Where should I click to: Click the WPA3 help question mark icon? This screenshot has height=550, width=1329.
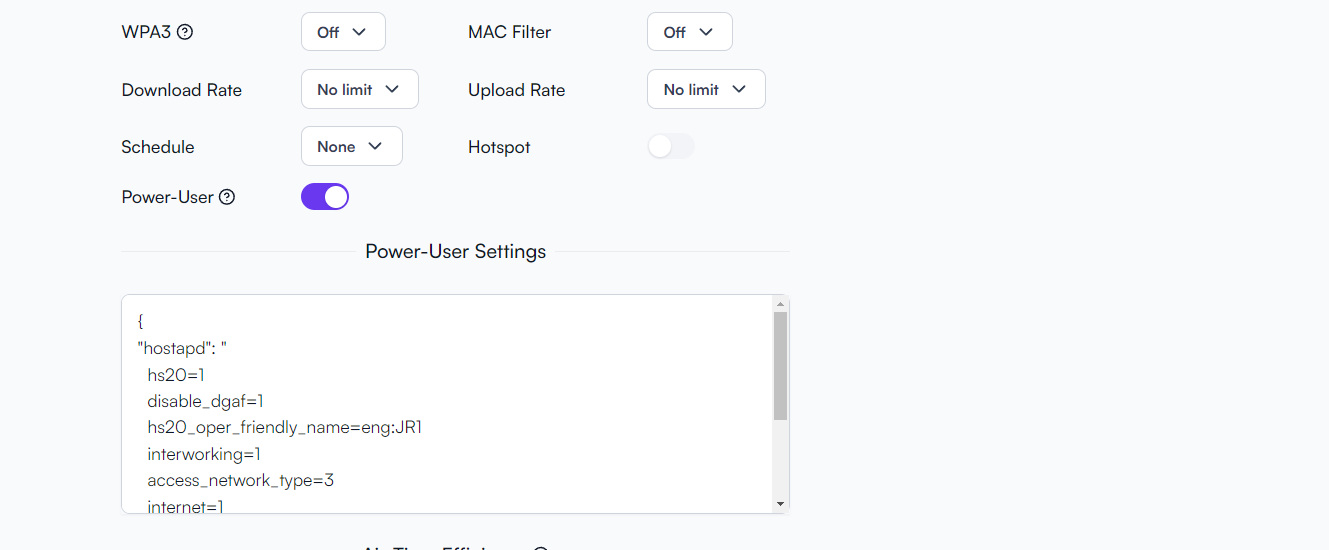[185, 32]
